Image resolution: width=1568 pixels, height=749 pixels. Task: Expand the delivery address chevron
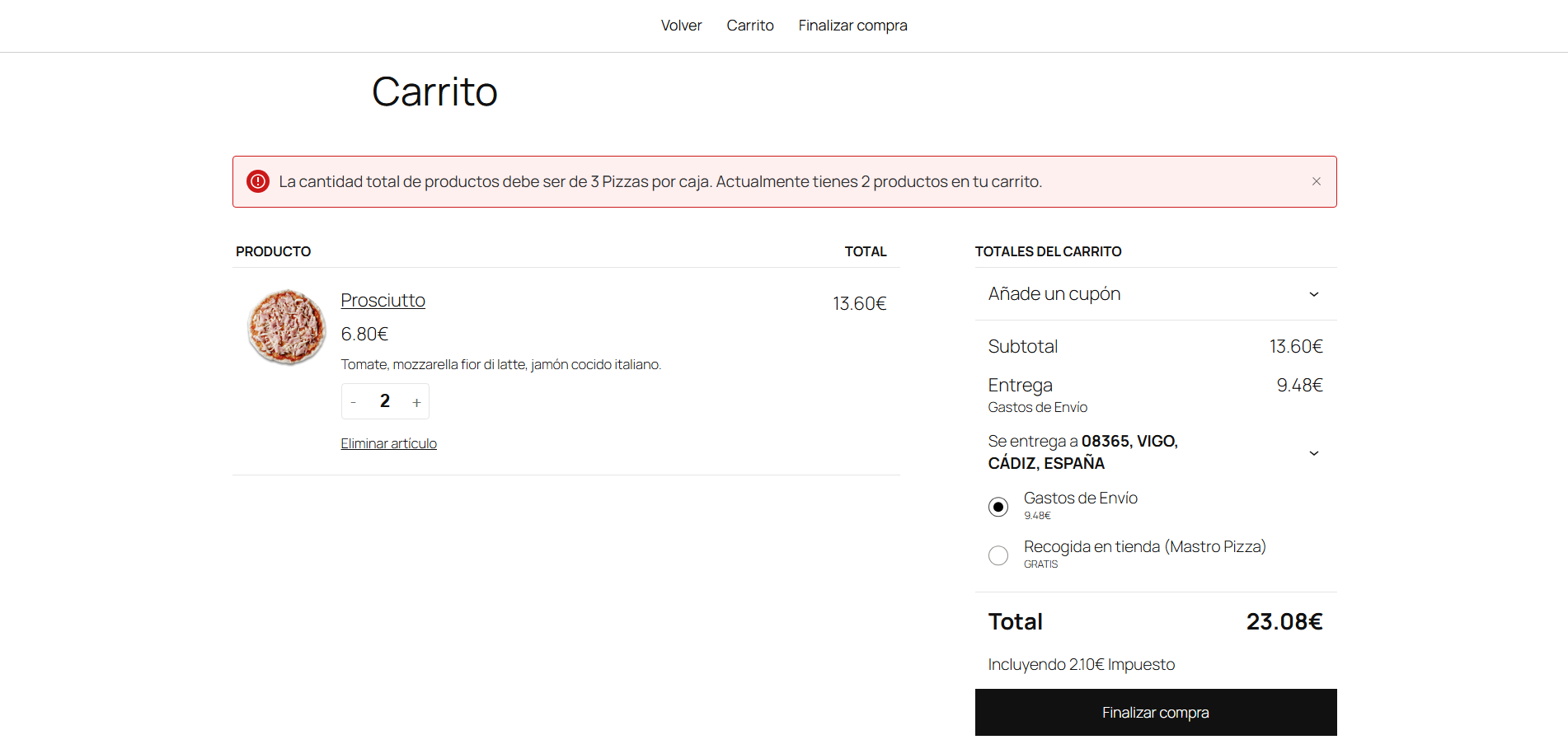click(1313, 452)
